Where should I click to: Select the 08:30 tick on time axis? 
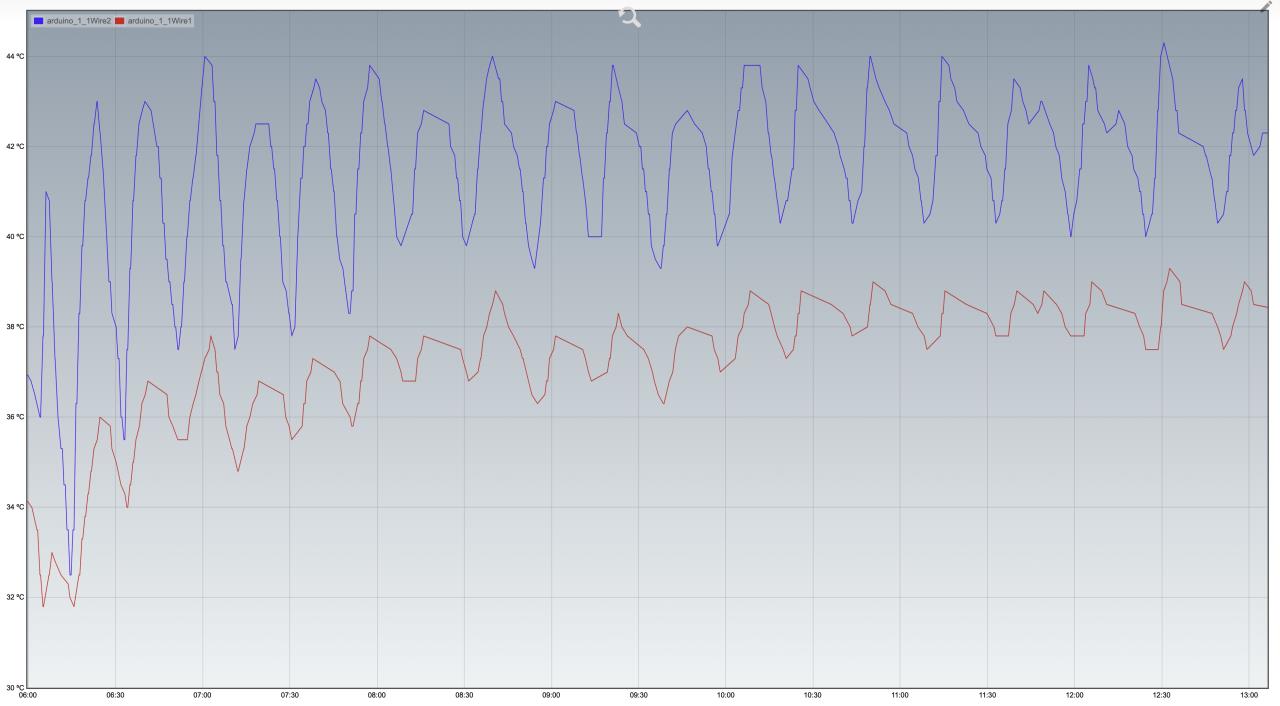464,695
